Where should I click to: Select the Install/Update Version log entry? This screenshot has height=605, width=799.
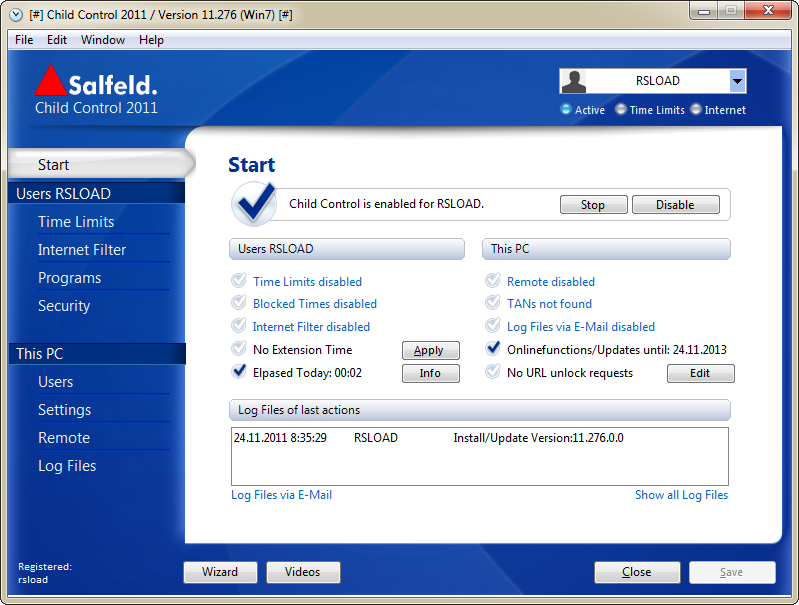pyautogui.click(x=480, y=438)
